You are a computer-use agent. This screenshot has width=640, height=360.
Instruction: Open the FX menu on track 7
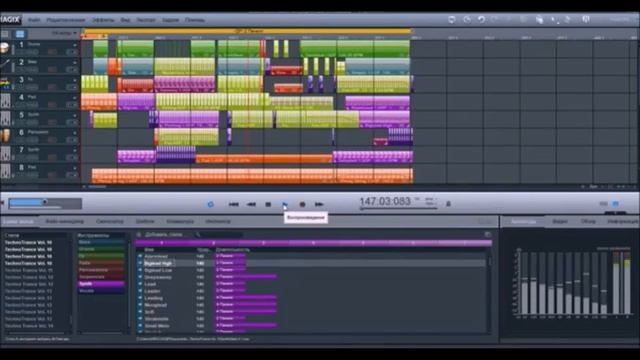72,157
